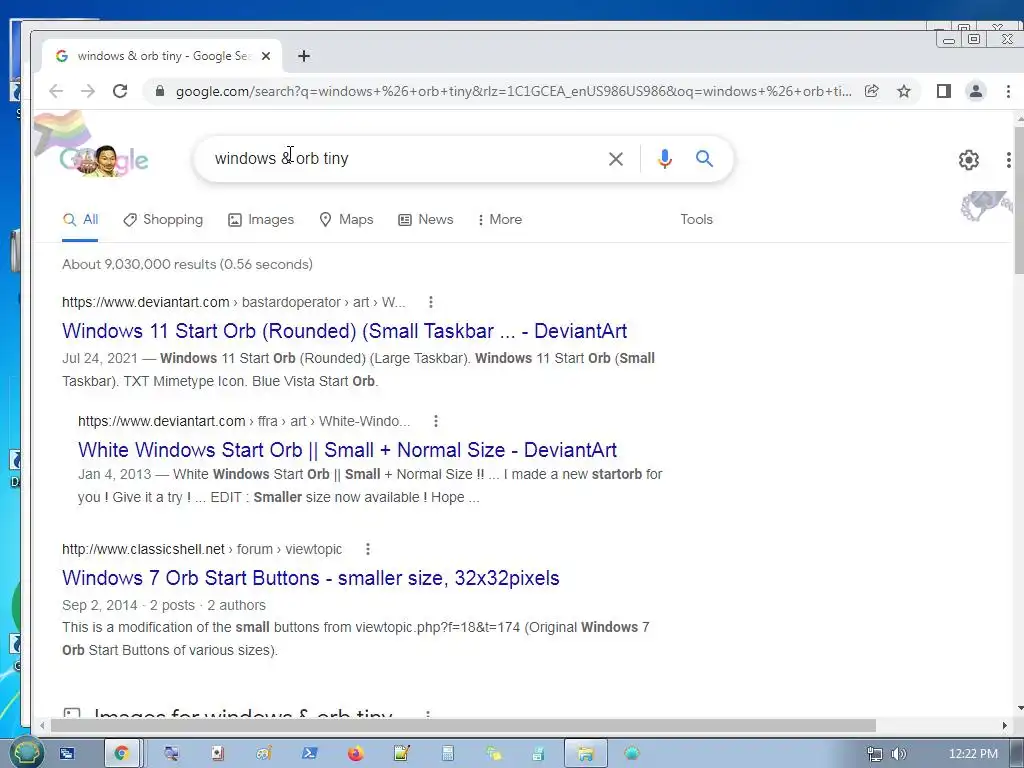View site information padlock icon
1024x768 pixels.
click(x=160, y=91)
